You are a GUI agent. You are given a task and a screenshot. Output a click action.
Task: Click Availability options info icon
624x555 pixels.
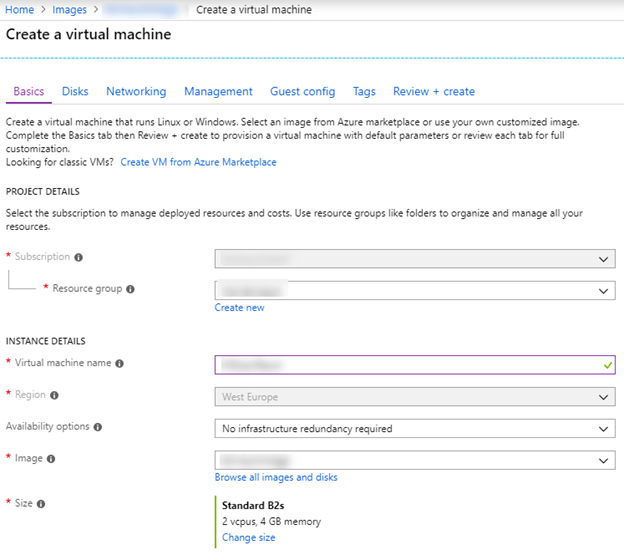[98, 427]
